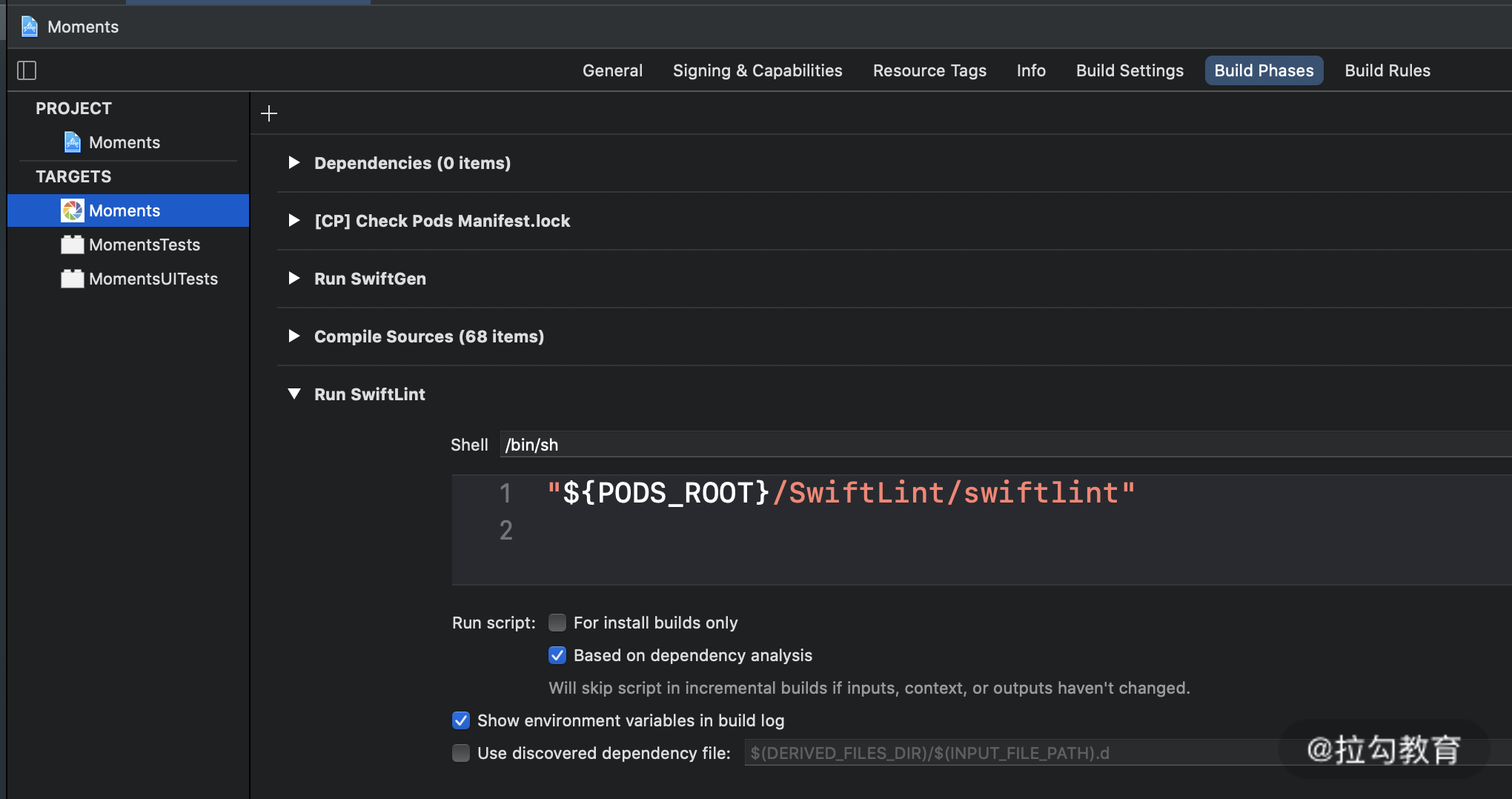Collapse the Run SwiftLint phase

(x=294, y=394)
